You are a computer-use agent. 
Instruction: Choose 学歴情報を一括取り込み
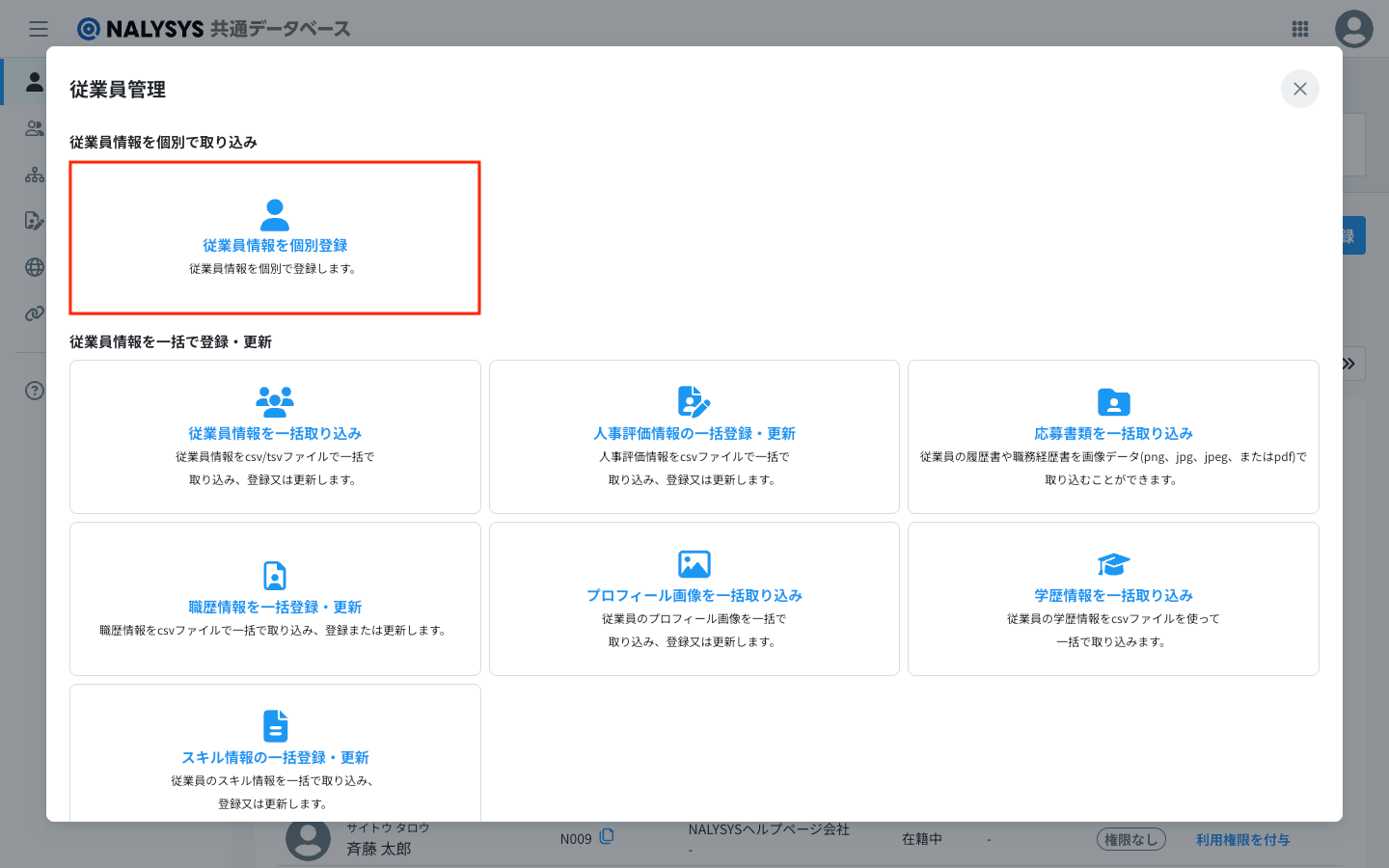click(1113, 596)
